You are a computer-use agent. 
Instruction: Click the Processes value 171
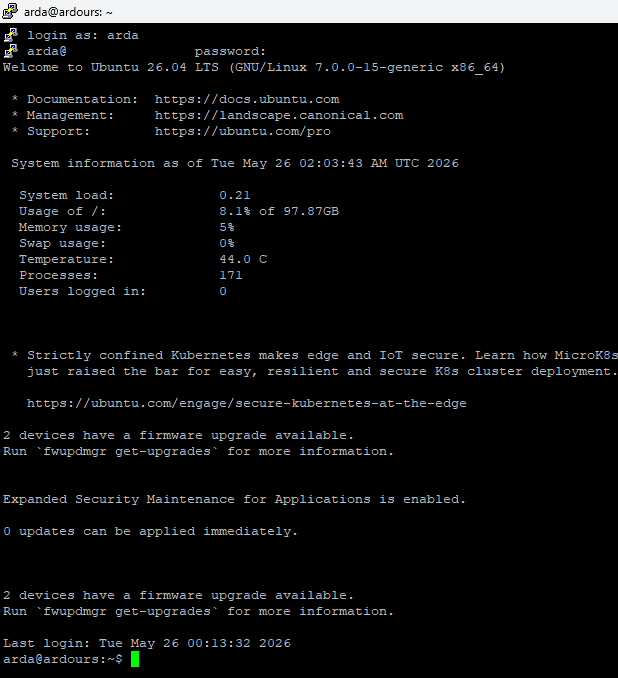pyautogui.click(x=231, y=275)
